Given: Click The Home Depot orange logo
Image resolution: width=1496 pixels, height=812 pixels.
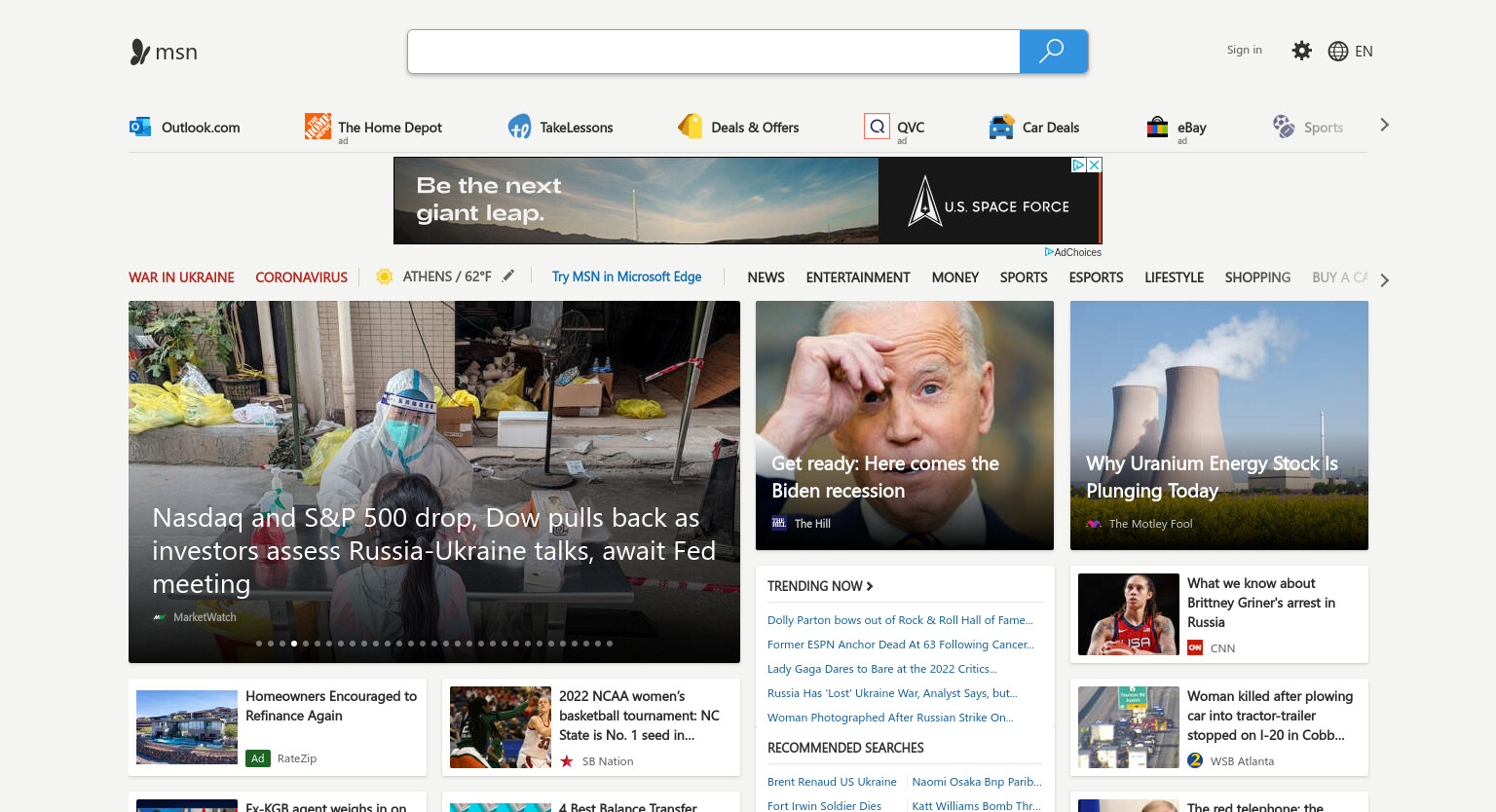Looking at the screenshot, I should pyautogui.click(x=318, y=126).
